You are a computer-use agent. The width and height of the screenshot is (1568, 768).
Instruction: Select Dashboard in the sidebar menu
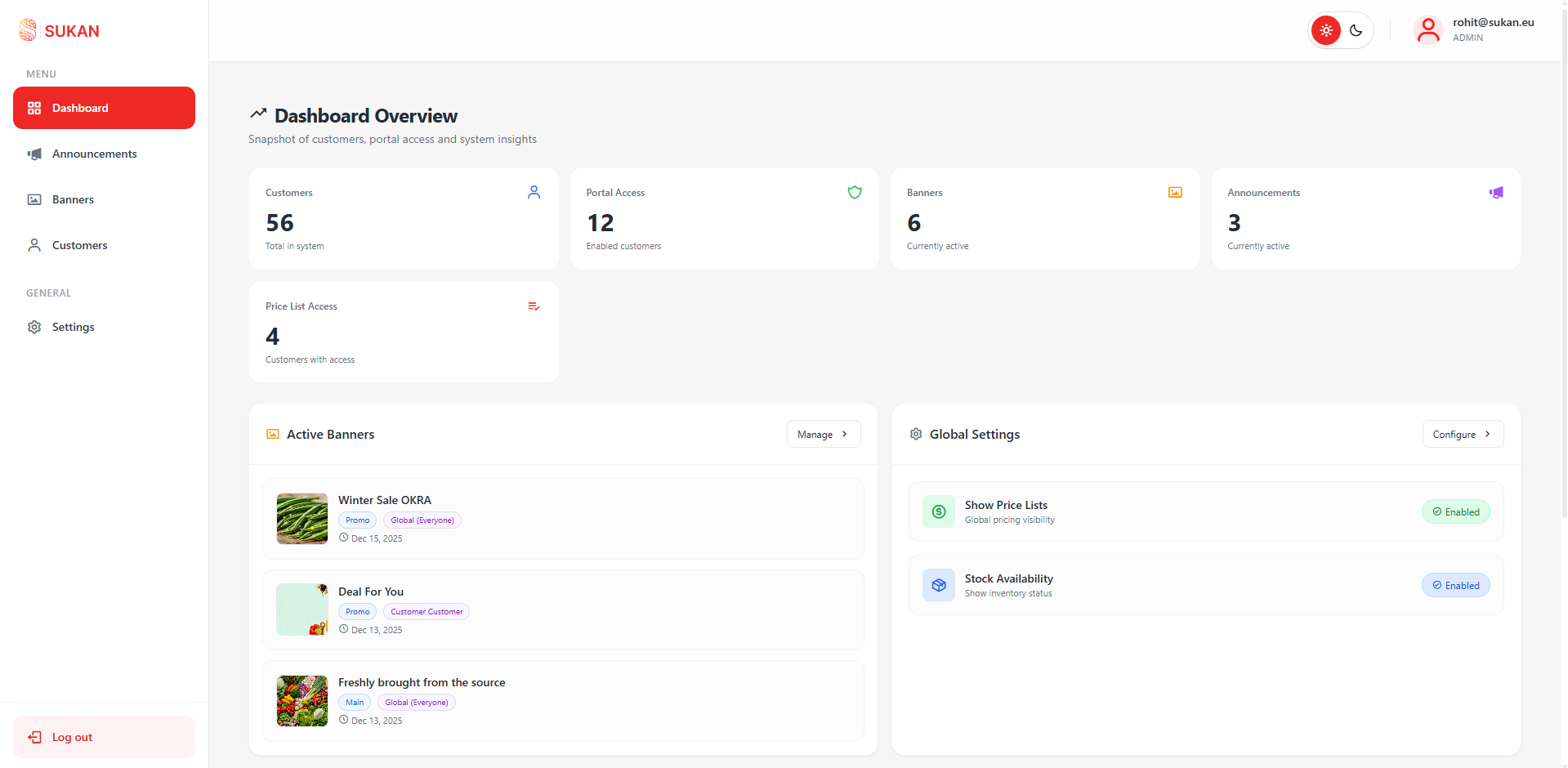pos(79,108)
